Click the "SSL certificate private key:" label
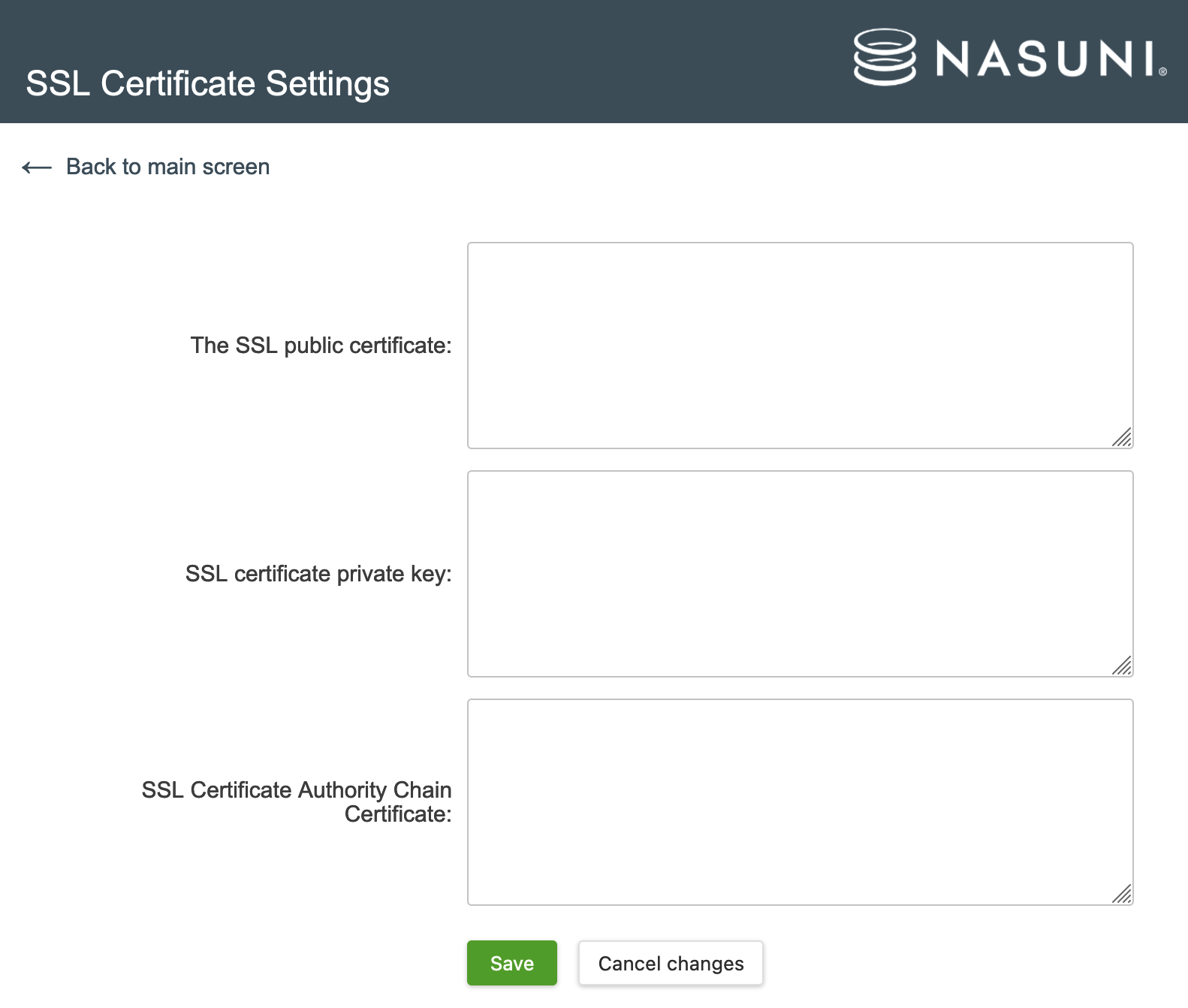The width and height of the screenshot is (1188, 1008). pyautogui.click(x=318, y=574)
